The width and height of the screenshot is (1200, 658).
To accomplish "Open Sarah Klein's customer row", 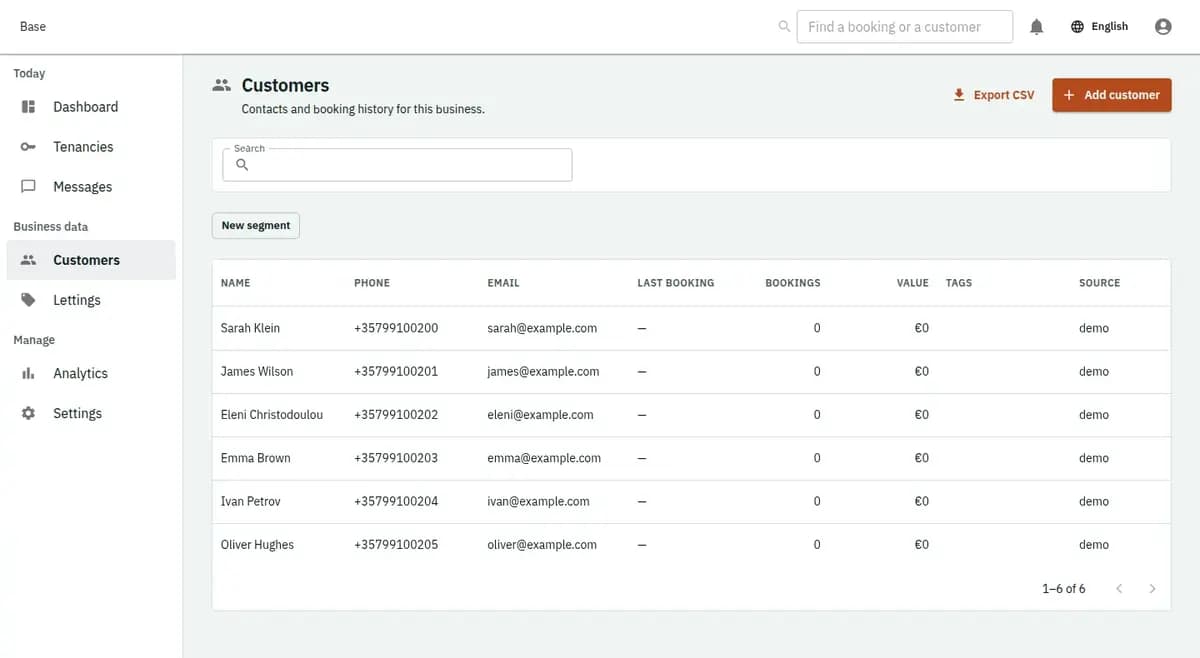I will (x=691, y=328).
